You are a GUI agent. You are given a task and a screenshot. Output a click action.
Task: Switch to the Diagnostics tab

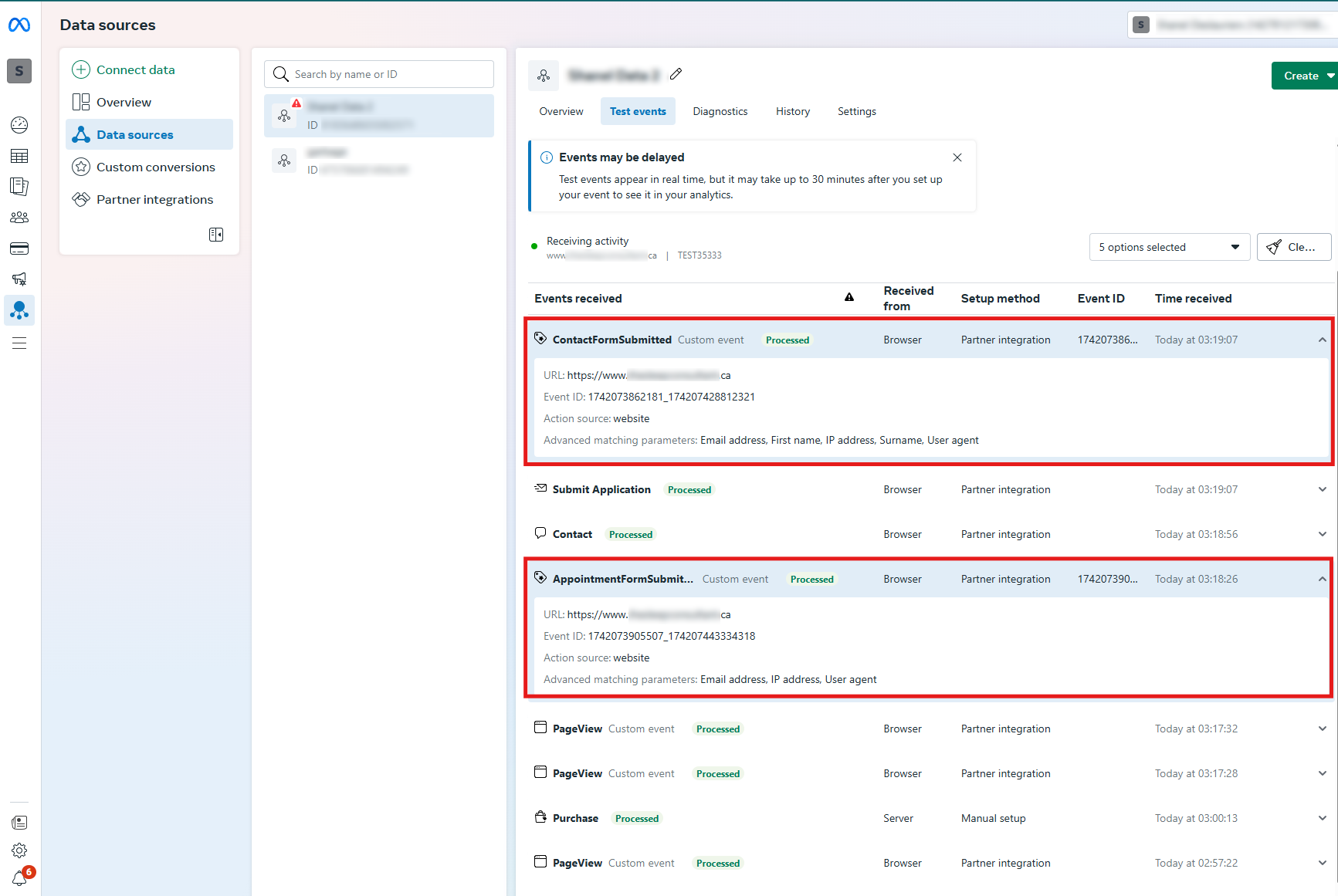pos(720,111)
